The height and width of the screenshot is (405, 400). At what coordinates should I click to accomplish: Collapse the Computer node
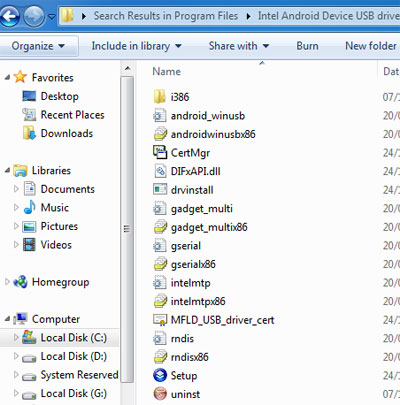7,319
